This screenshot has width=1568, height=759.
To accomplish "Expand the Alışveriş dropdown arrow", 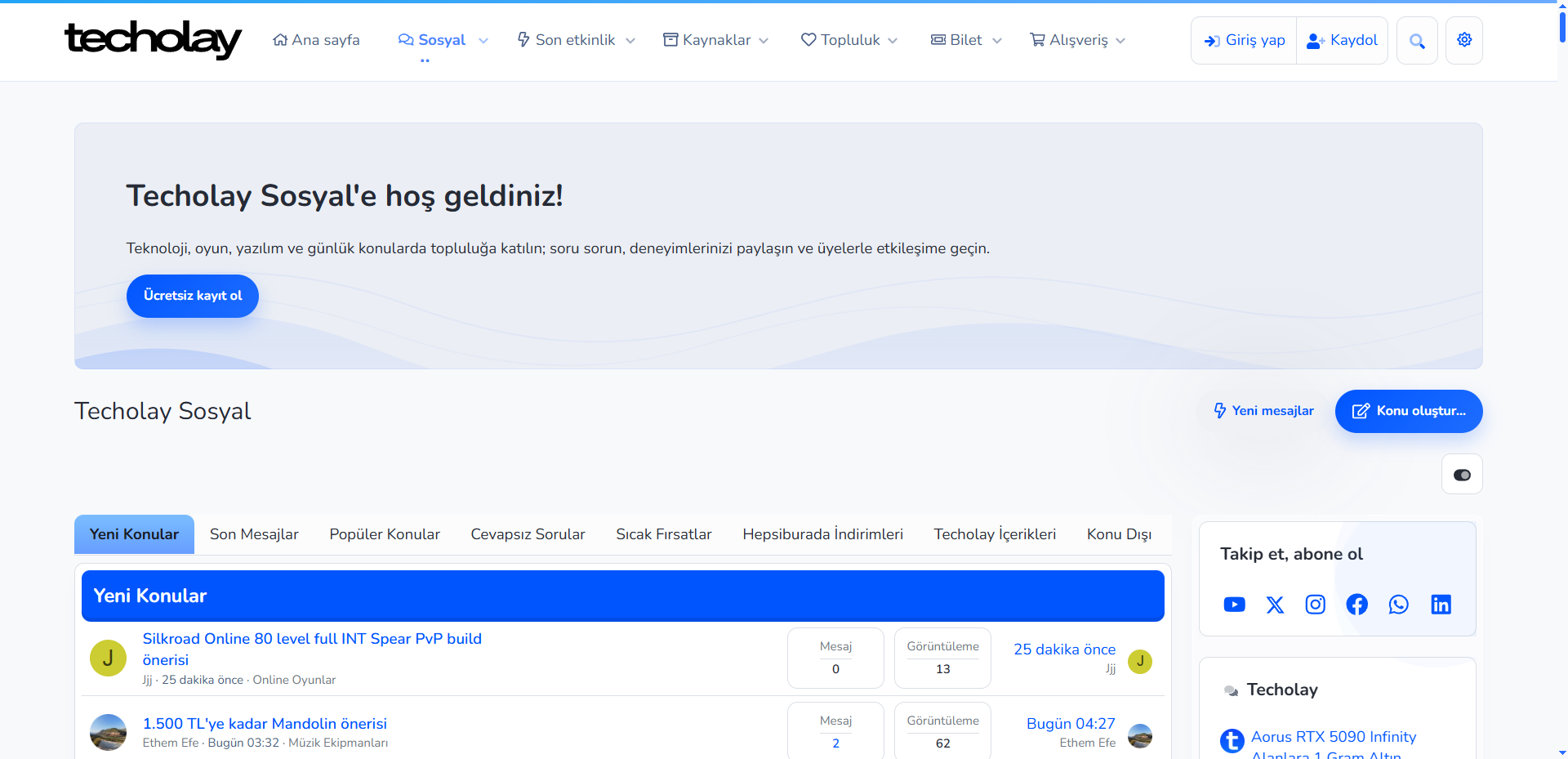I will tap(1120, 41).
